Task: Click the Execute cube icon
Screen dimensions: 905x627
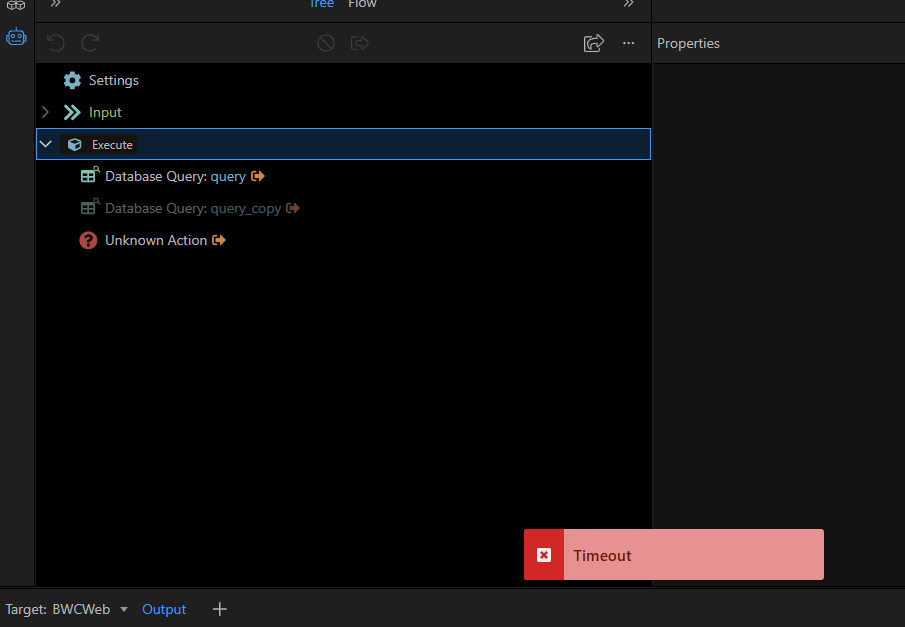Action: (74, 144)
